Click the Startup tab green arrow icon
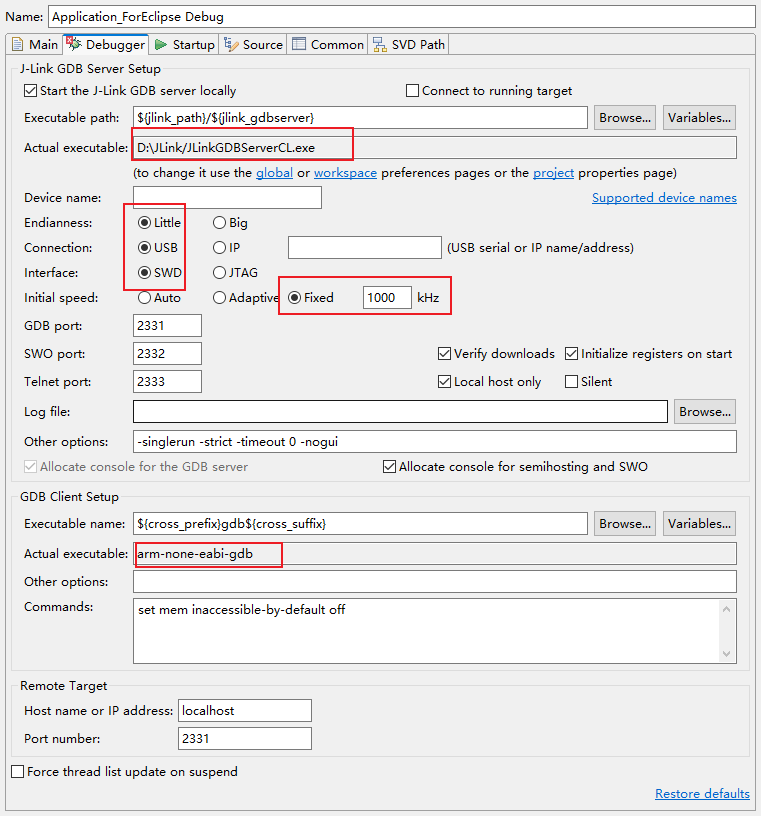The image size is (761, 816). coord(161,45)
